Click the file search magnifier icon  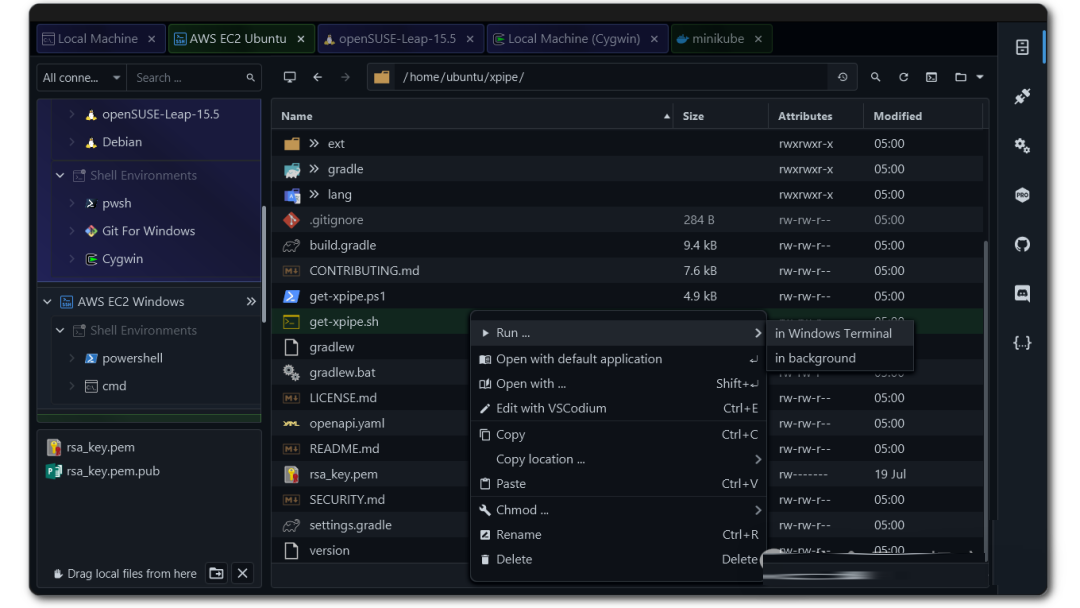tap(875, 77)
